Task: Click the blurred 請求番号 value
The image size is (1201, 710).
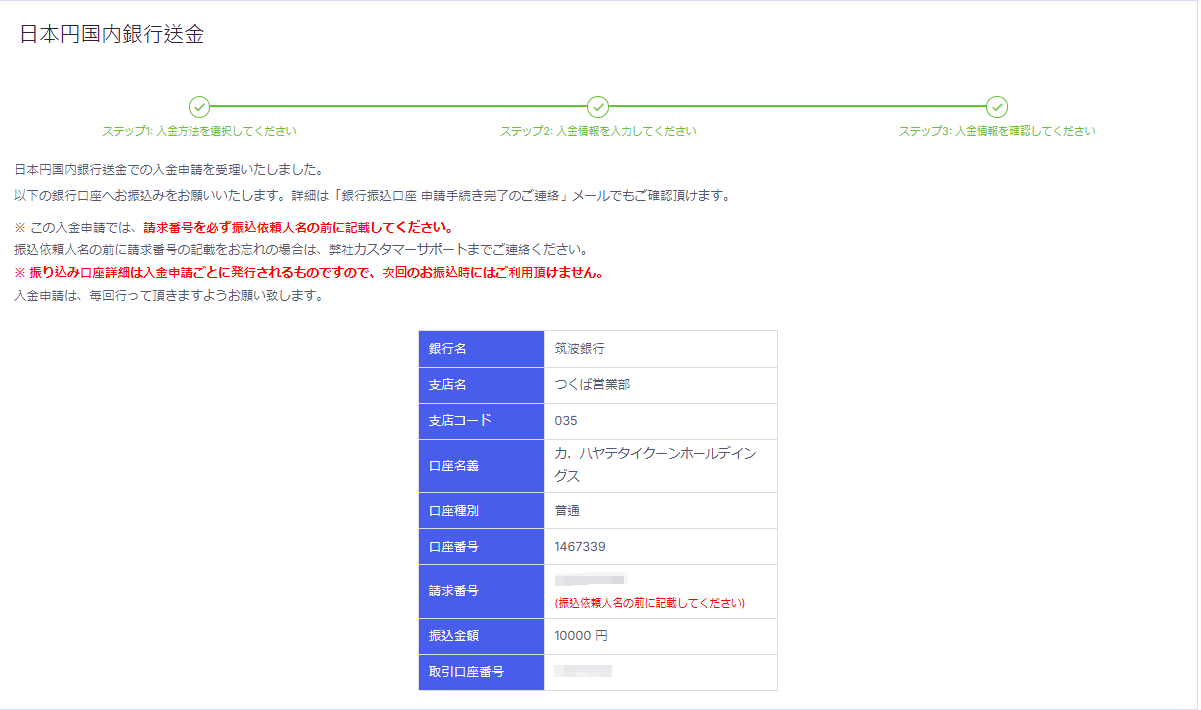Action: 590,579
